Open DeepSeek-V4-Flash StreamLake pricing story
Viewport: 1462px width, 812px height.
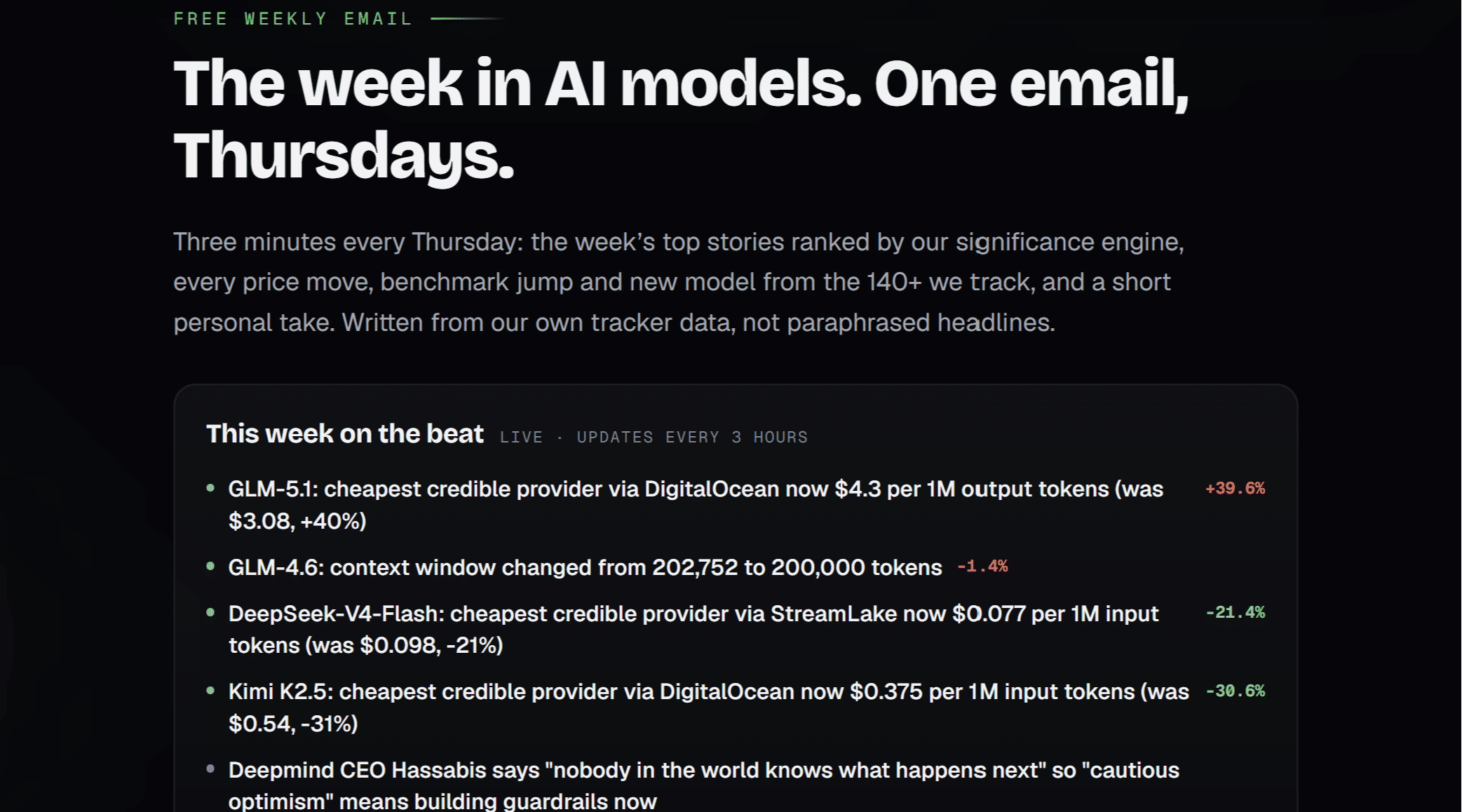coord(693,629)
